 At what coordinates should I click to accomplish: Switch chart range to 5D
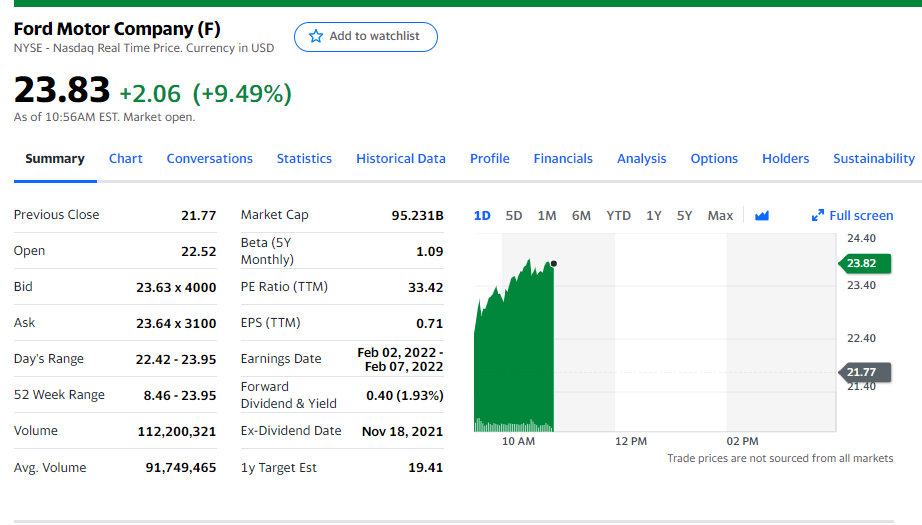pyautogui.click(x=514, y=216)
